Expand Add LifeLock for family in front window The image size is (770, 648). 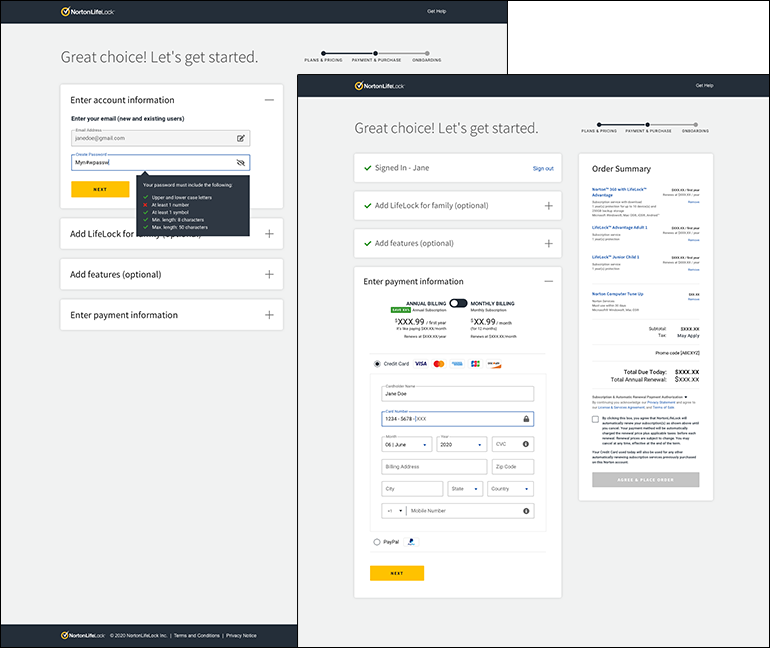pyautogui.click(x=549, y=206)
